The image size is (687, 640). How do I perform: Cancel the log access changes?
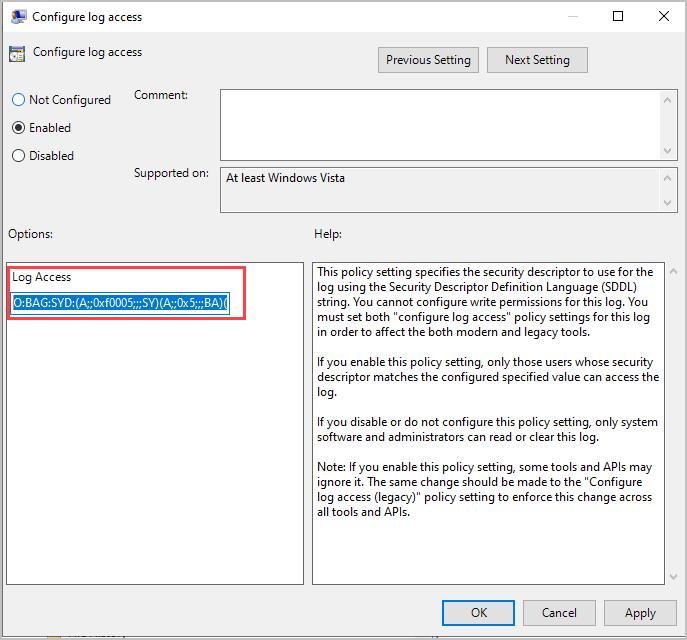click(x=559, y=613)
